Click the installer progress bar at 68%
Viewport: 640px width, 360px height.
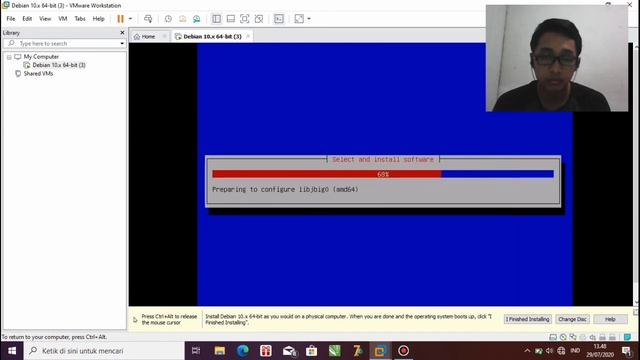tap(383, 174)
